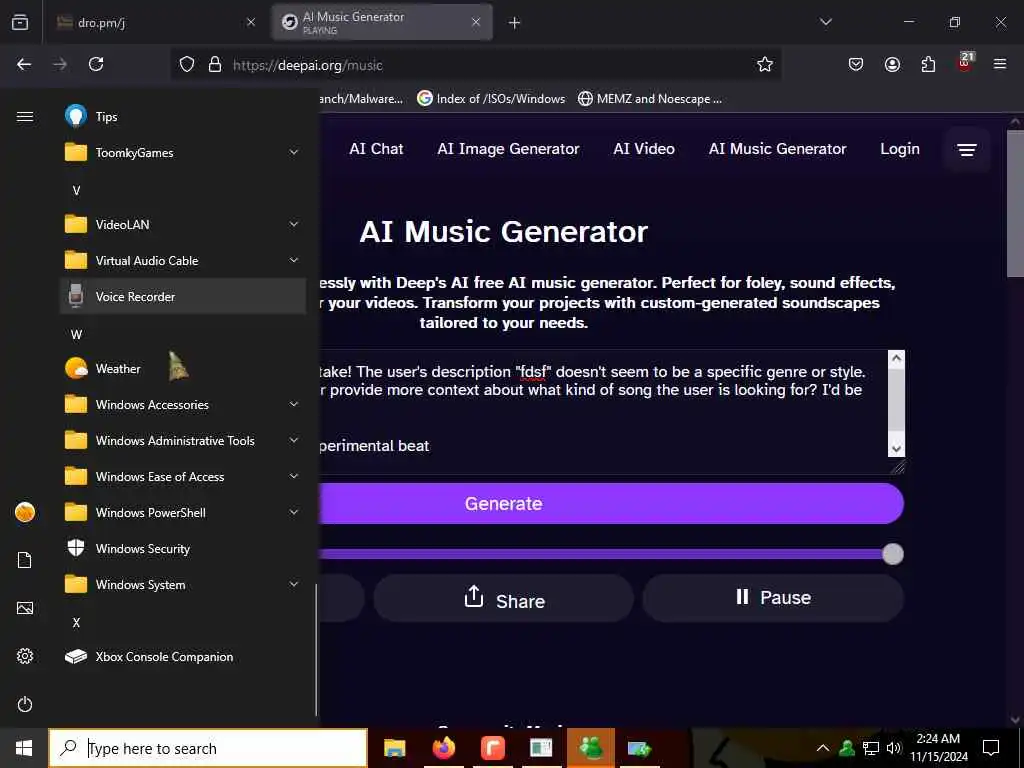Launch Voice Recorder from the app list

183,296
